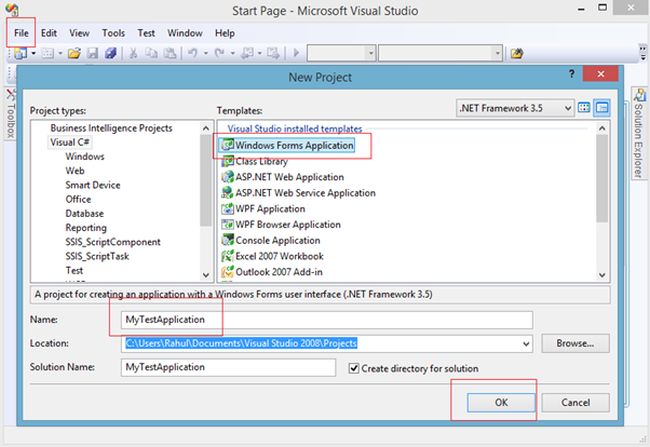Click the Paste clipboard icon
Viewport: 650px width, 447px height.
pyautogui.click(x=170, y=53)
